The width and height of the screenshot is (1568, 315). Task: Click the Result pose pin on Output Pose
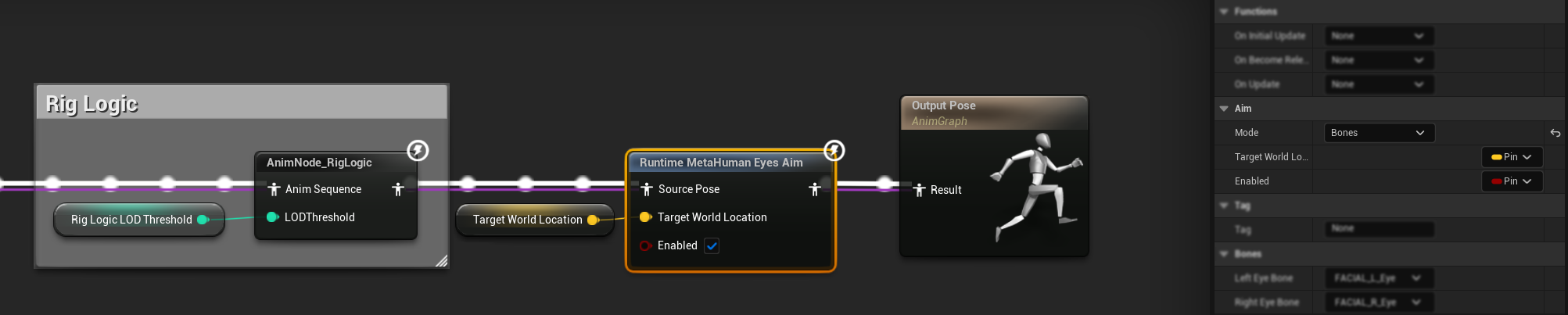pyautogui.click(x=919, y=190)
